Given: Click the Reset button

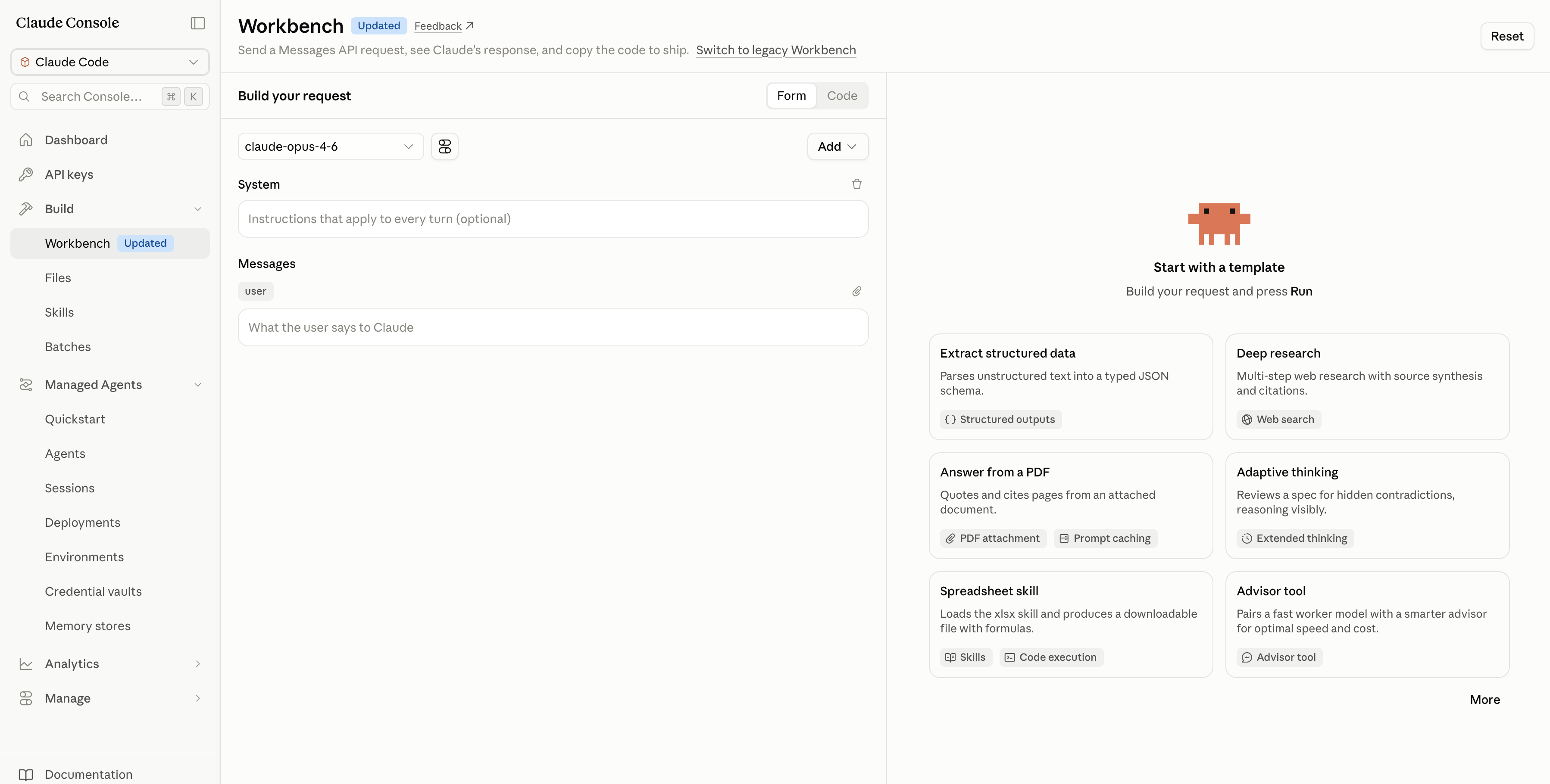Looking at the screenshot, I should pyautogui.click(x=1506, y=36).
